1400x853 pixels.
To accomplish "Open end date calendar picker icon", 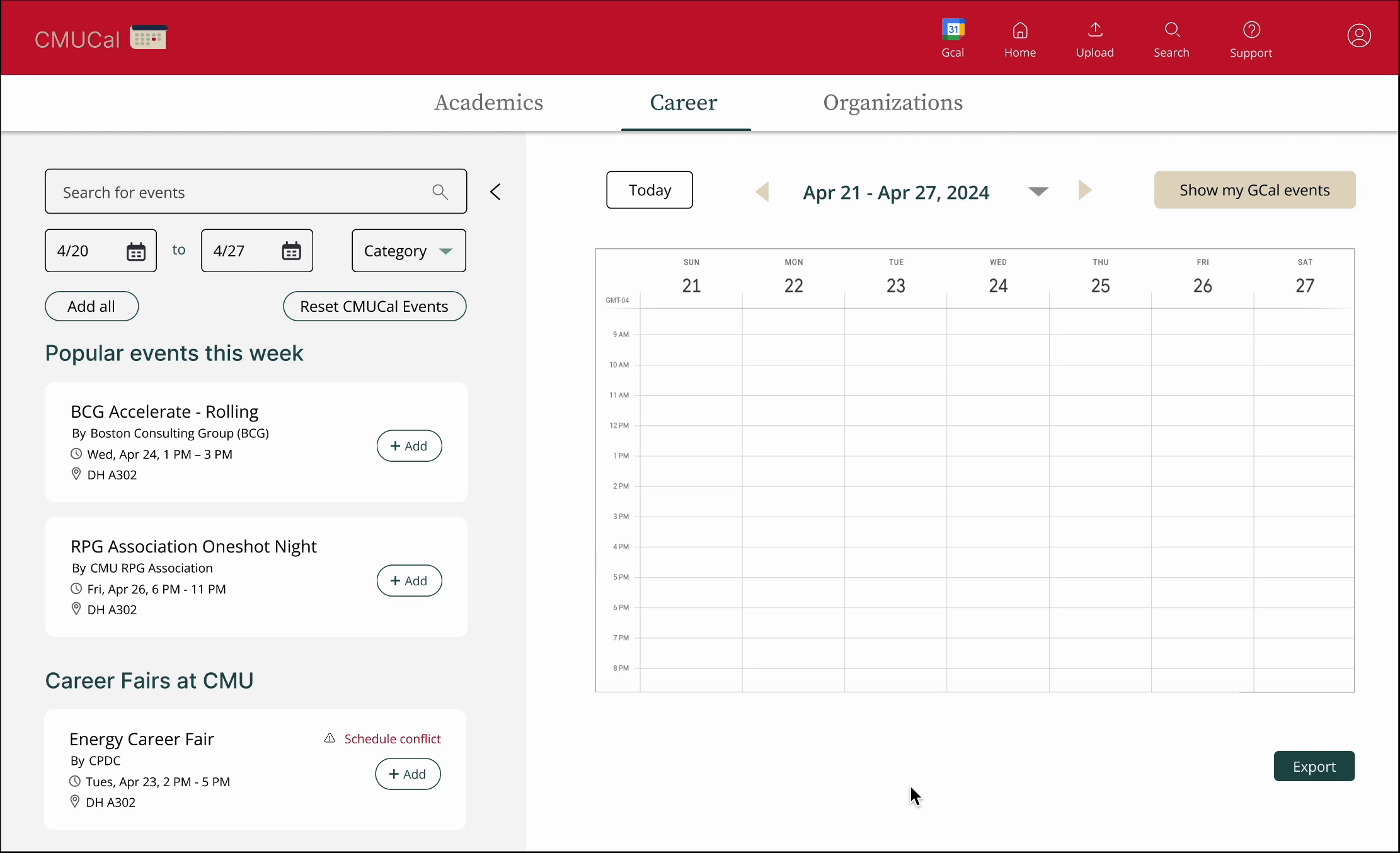I will [x=291, y=251].
